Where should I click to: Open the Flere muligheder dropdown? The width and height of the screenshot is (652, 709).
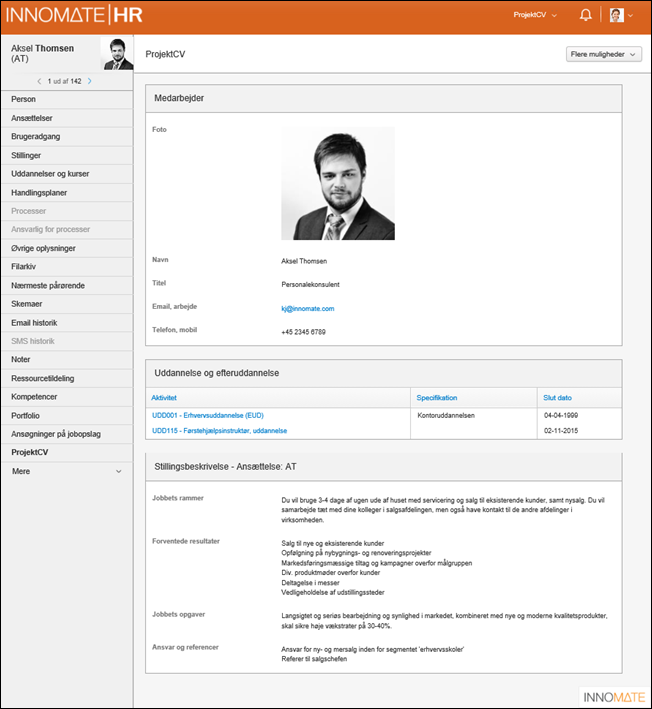pos(603,54)
